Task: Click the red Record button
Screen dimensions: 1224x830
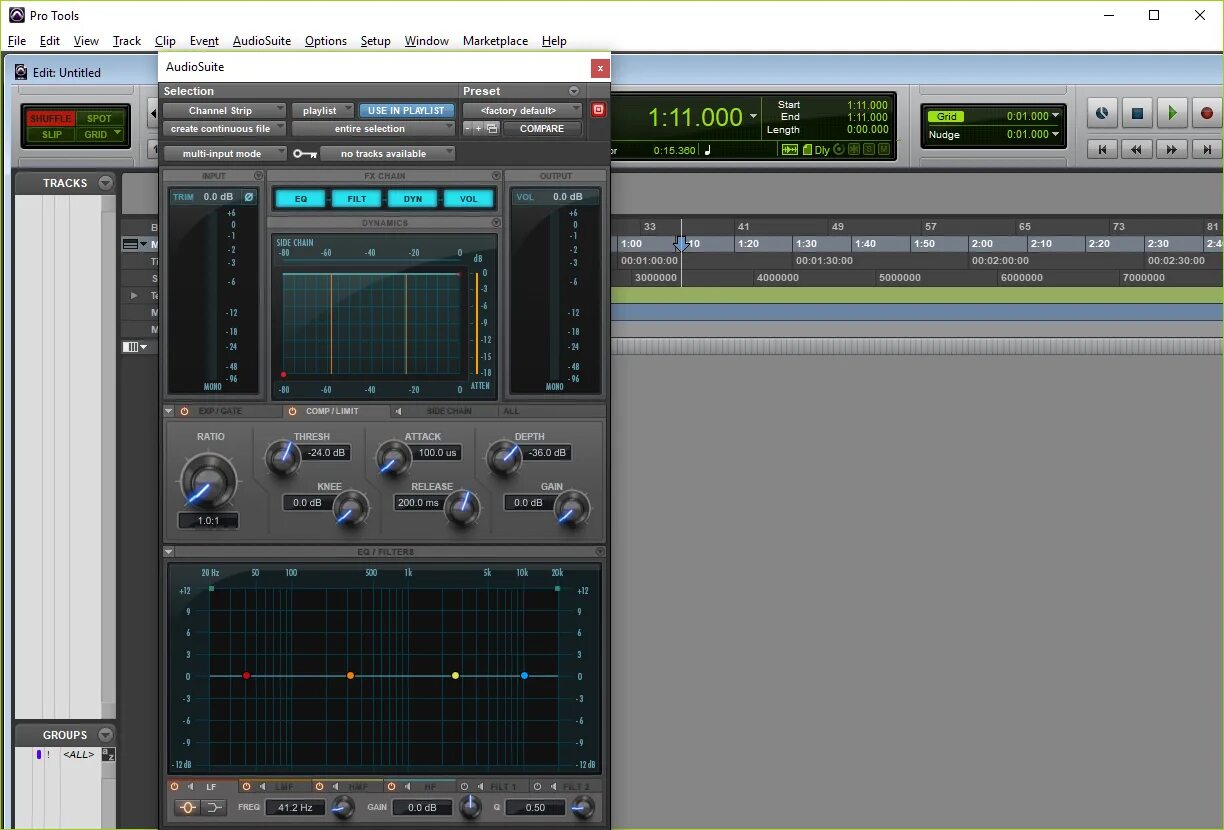Action: pyautogui.click(x=1206, y=114)
